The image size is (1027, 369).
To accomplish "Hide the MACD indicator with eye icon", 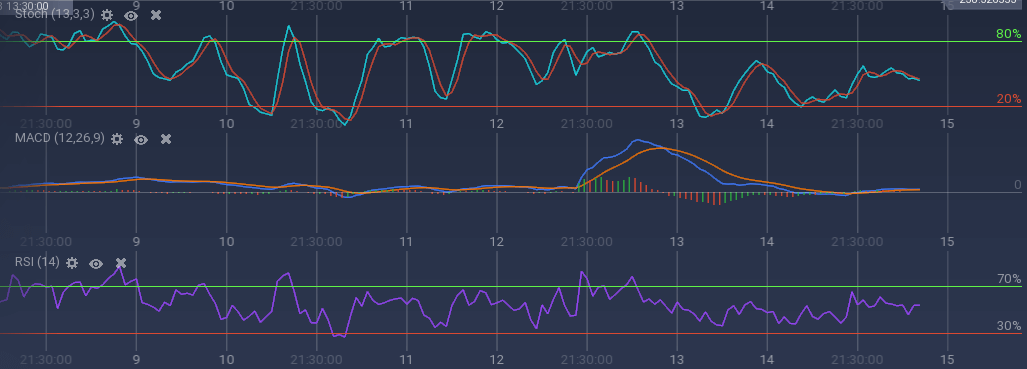I will tap(141, 139).
